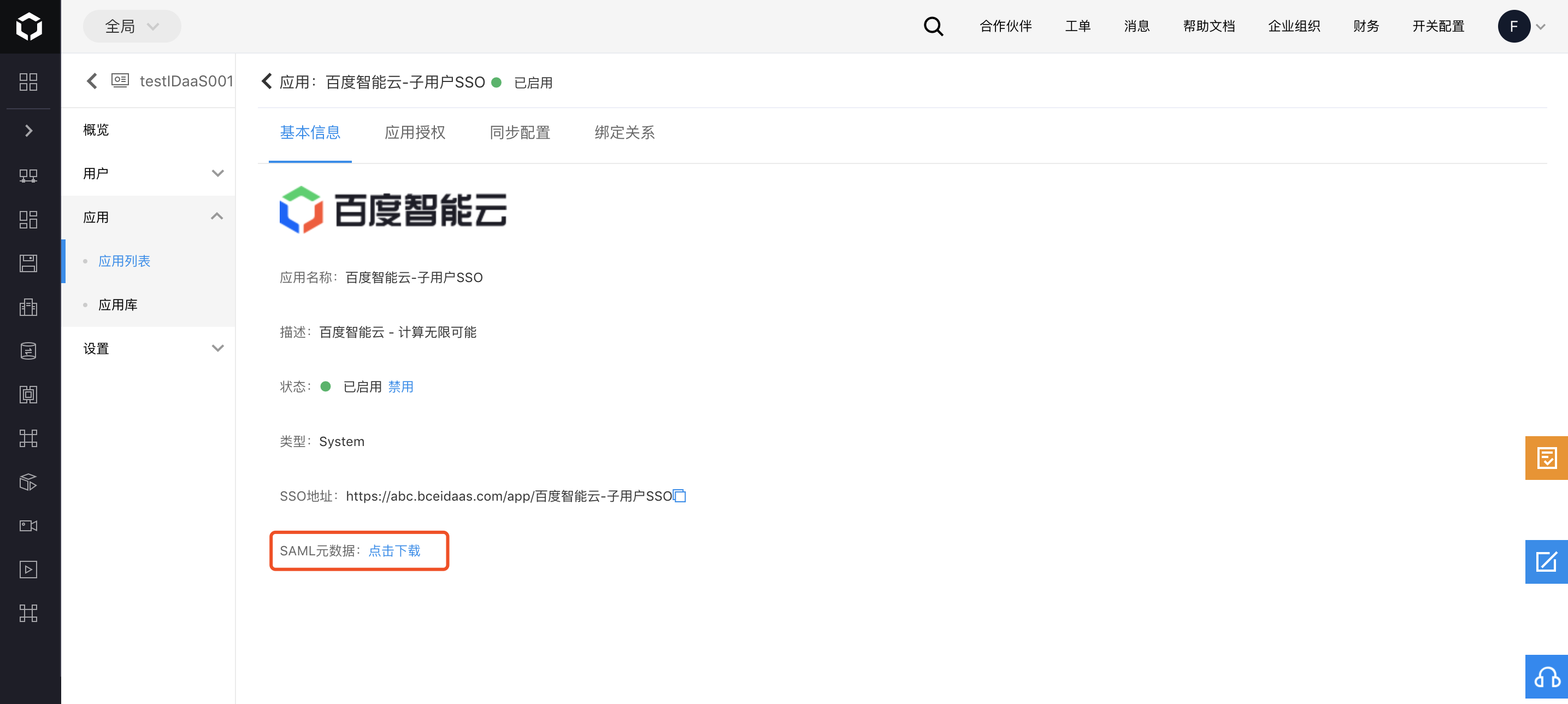Click the 百度智能云 logo image

click(393, 209)
